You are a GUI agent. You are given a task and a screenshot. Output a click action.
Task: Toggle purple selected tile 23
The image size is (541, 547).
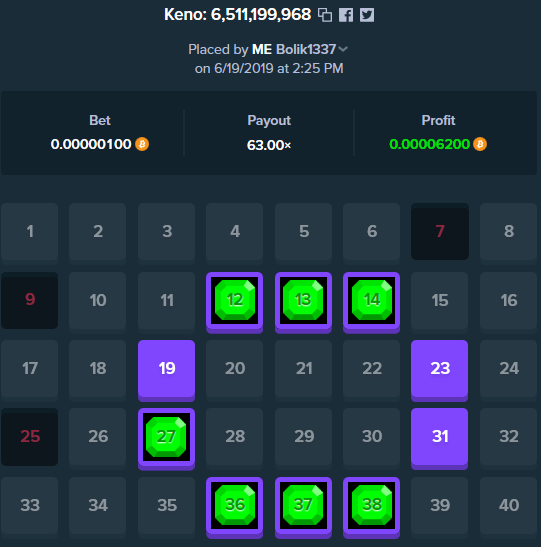tap(439, 370)
